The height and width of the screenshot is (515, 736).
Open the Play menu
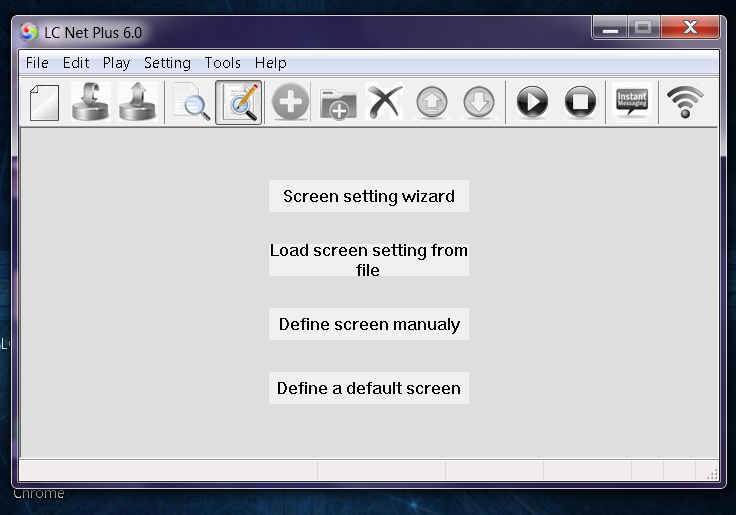click(x=116, y=63)
